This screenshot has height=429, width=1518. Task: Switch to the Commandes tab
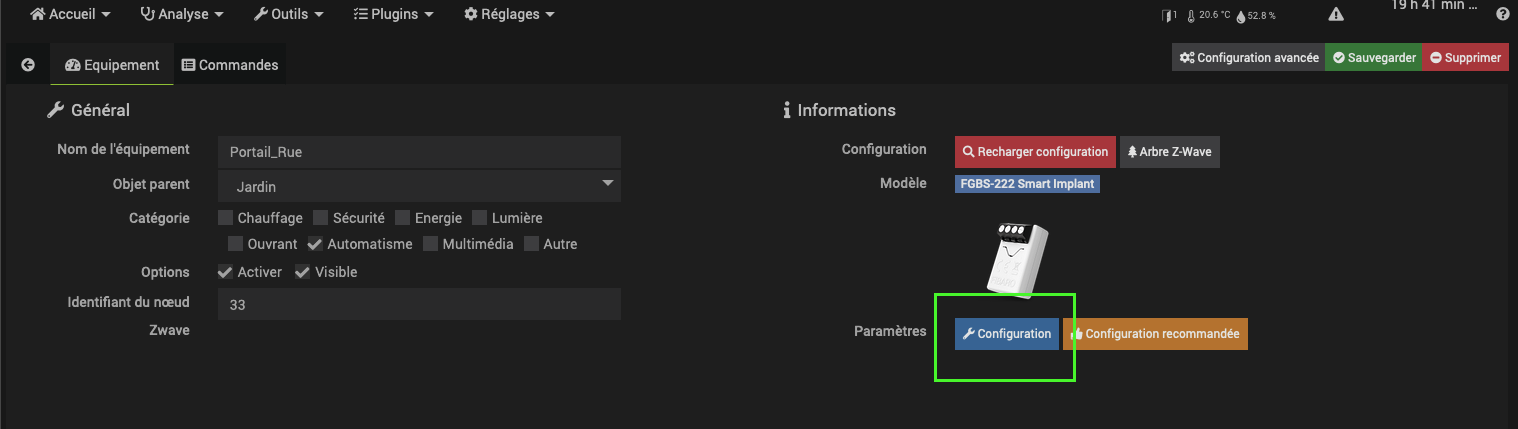[230, 65]
